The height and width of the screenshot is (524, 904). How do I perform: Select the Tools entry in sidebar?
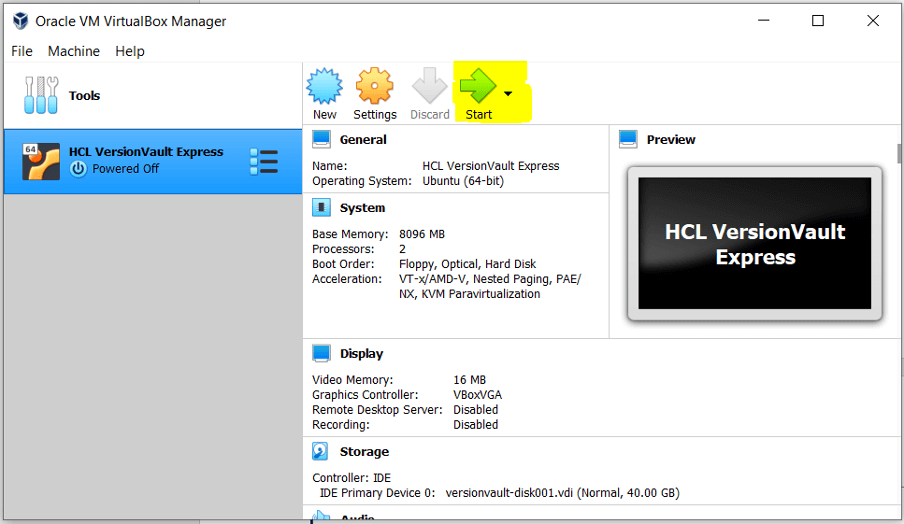pyautogui.click(x=153, y=96)
